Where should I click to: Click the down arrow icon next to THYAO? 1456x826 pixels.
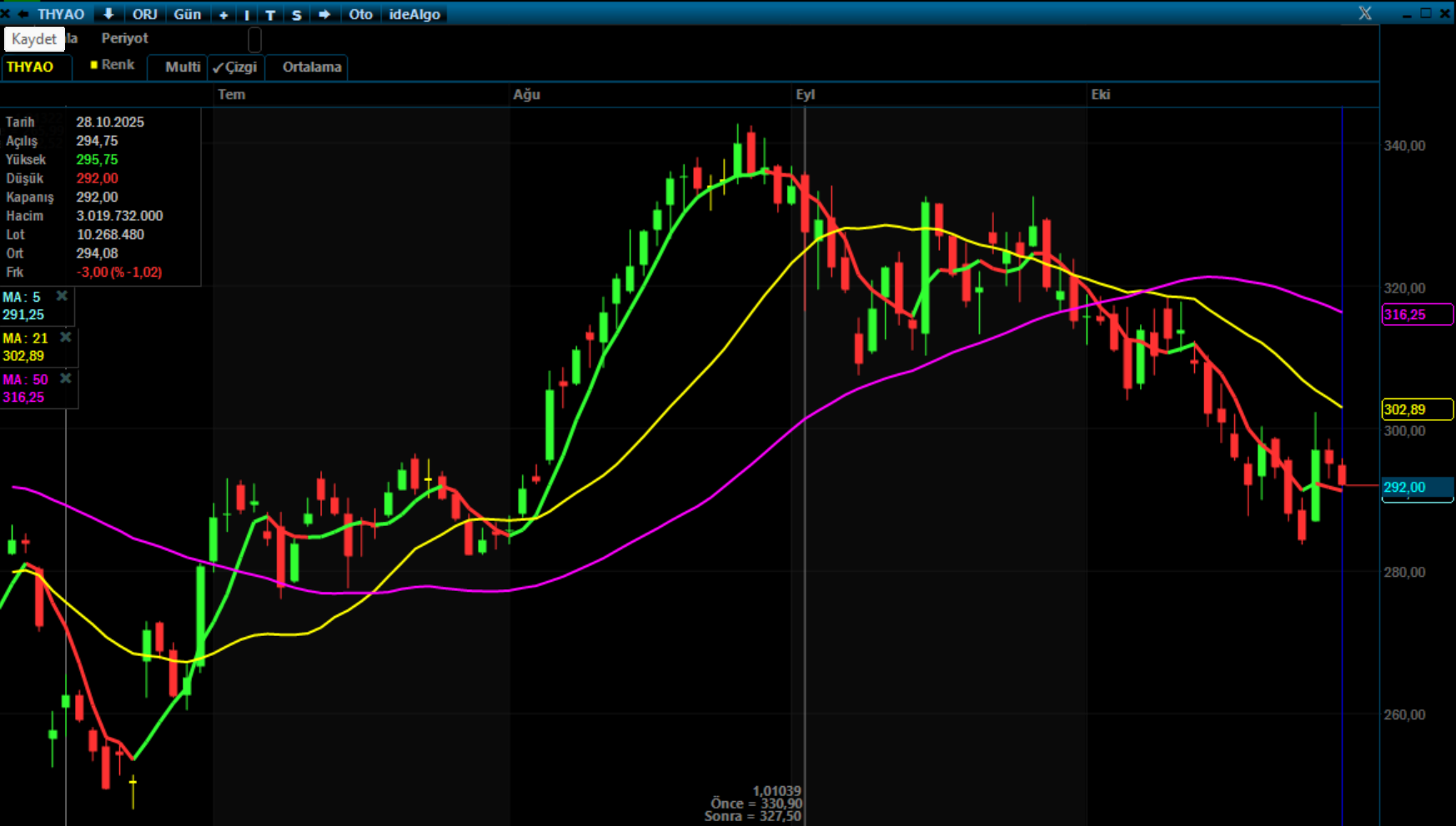tap(108, 14)
